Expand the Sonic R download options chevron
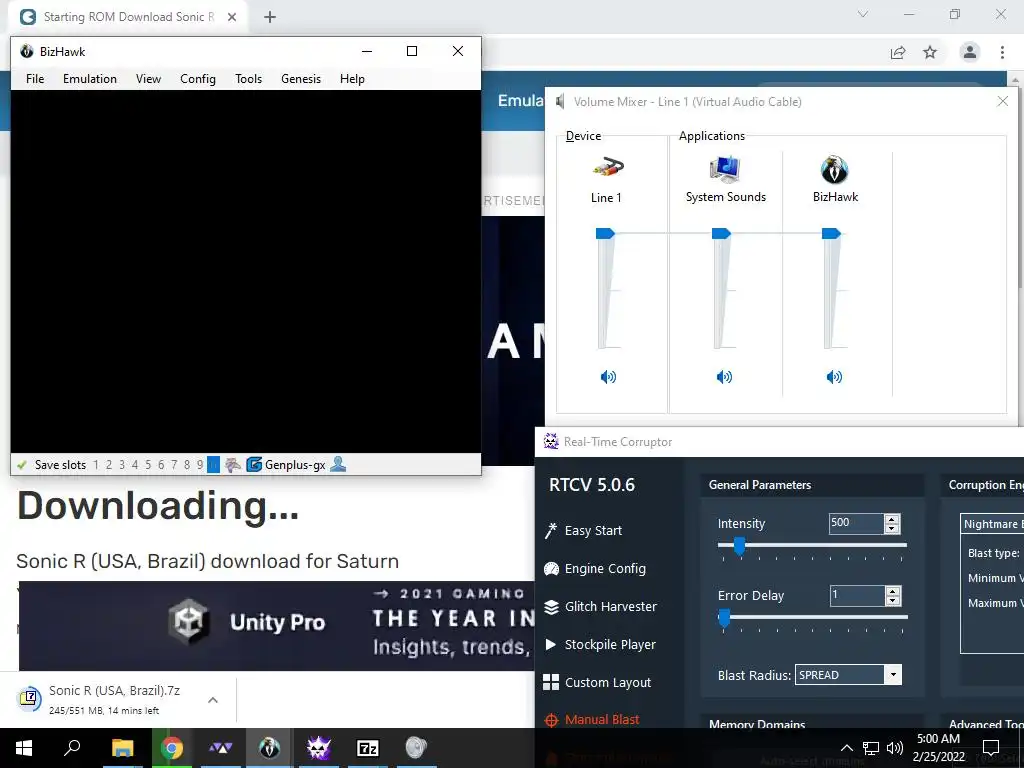1024x768 pixels. point(213,700)
